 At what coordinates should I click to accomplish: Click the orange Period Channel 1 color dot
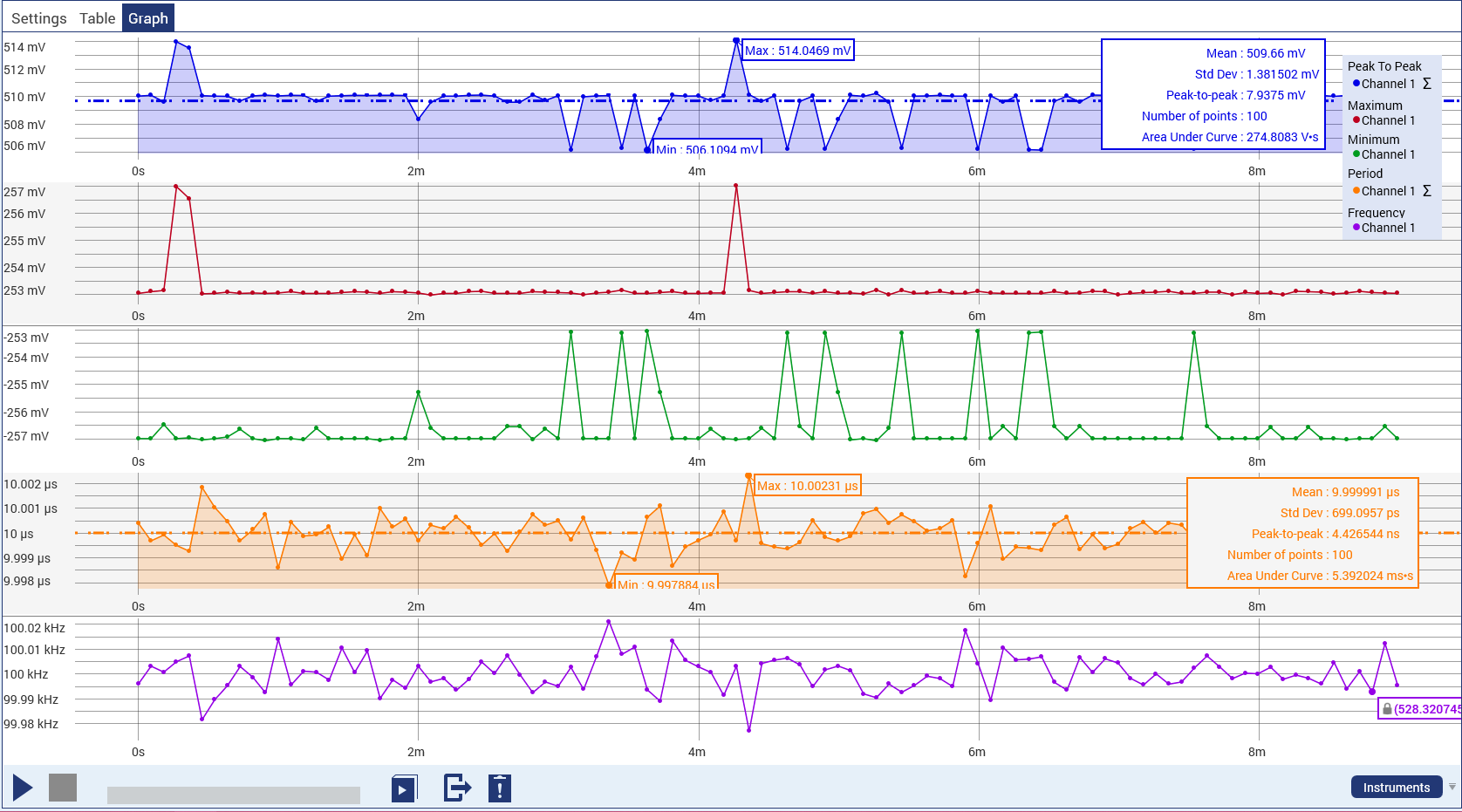tap(1356, 191)
